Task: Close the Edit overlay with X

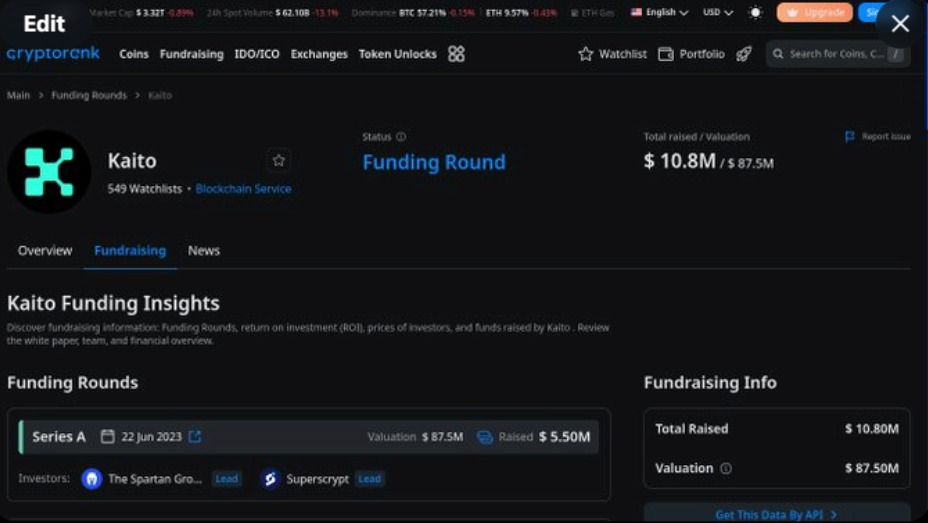Action: (x=900, y=24)
